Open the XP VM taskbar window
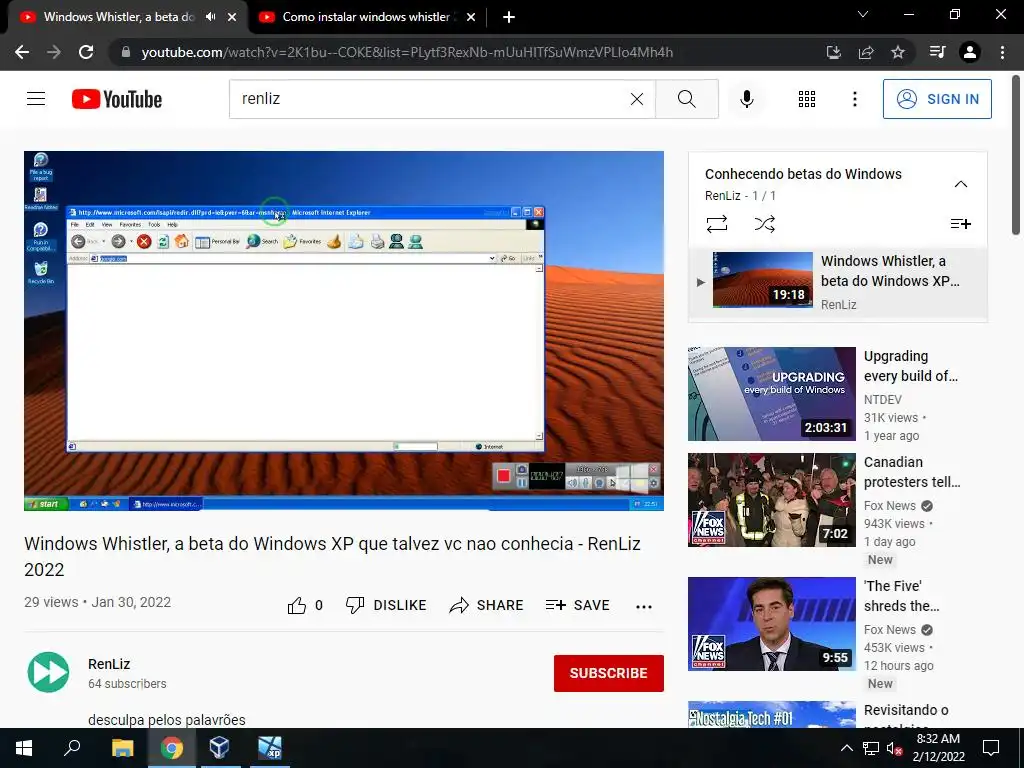Viewport: 1024px width, 768px height. pos(269,748)
